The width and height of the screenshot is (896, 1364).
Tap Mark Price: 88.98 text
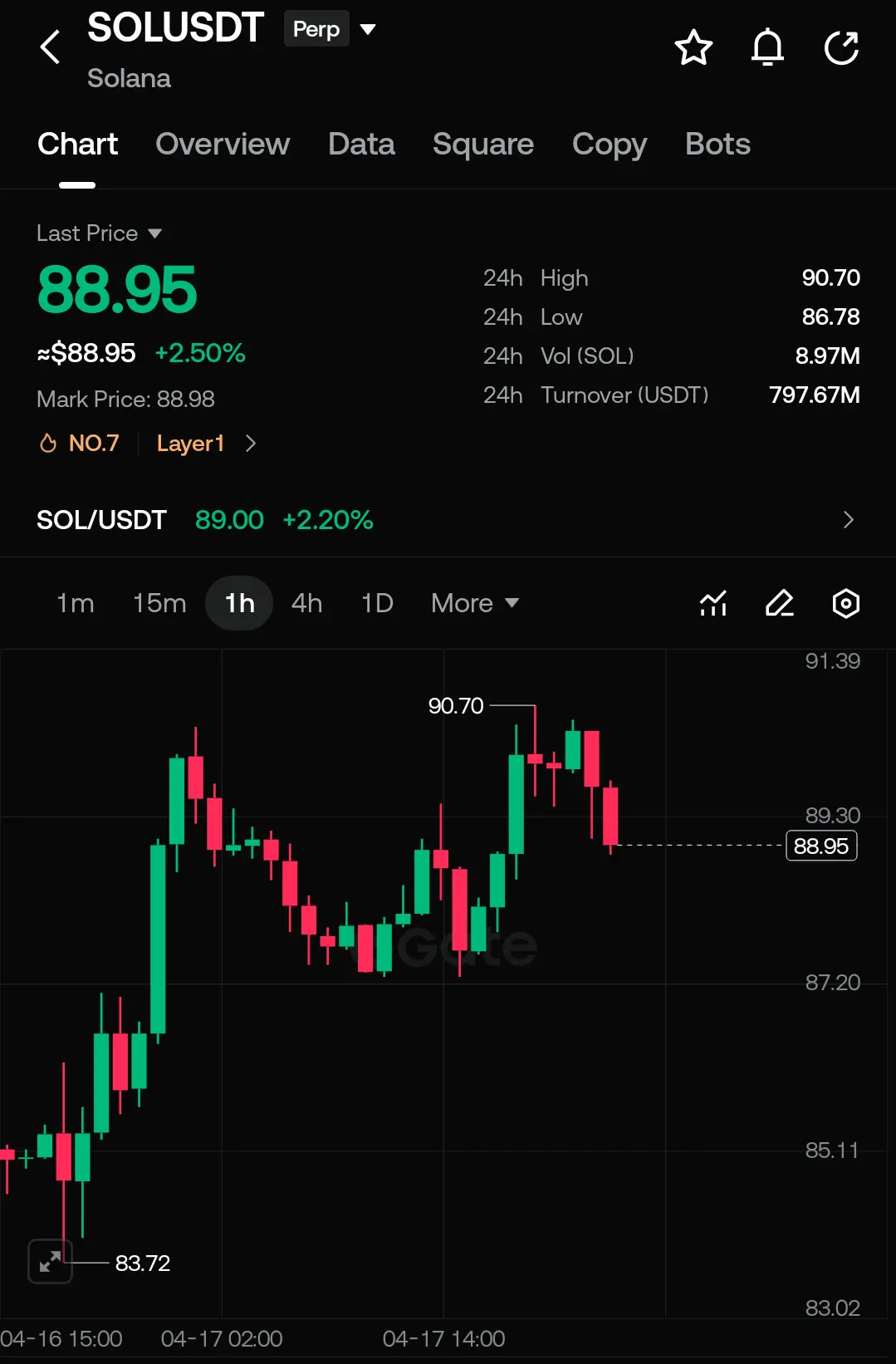click(125, 400)
